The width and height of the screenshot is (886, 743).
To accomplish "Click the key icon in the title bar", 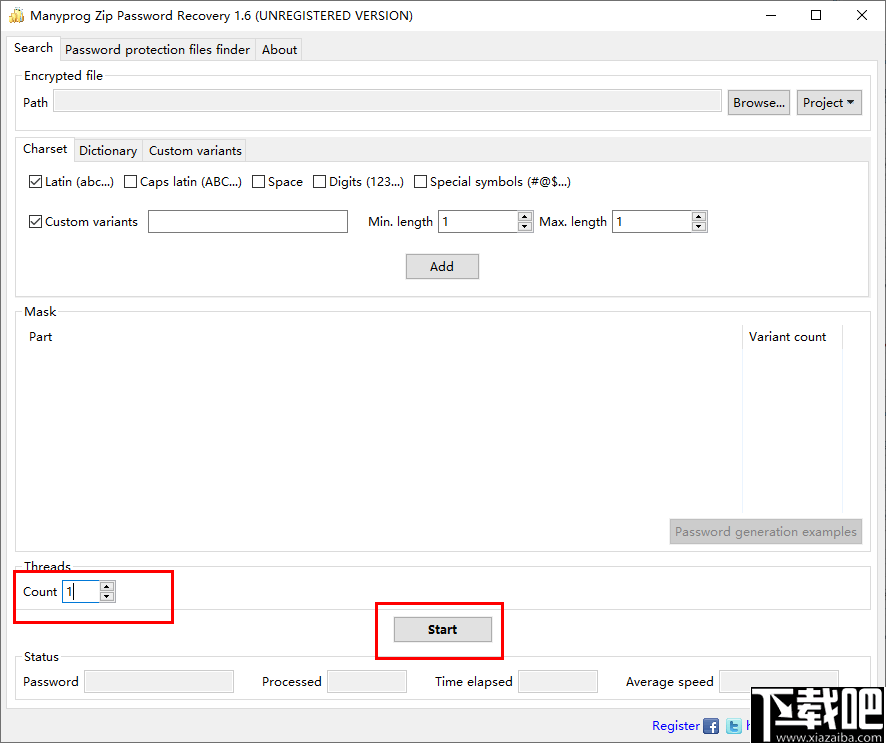I will 16,15.
